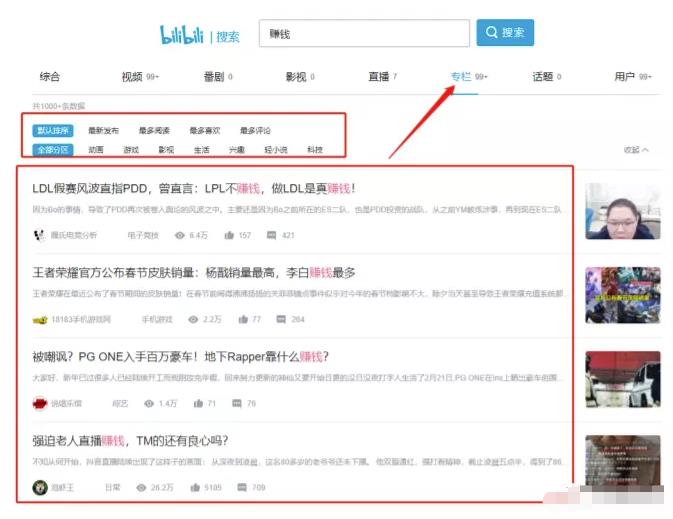The image size is (673, 519).
Task: Open article 强迫老人直播赚钱
Action: point(130,441)
